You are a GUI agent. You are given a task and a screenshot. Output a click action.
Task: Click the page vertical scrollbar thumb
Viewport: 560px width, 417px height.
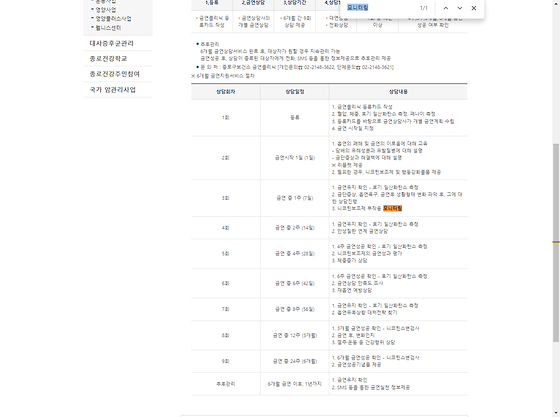[x=556, y=243]
